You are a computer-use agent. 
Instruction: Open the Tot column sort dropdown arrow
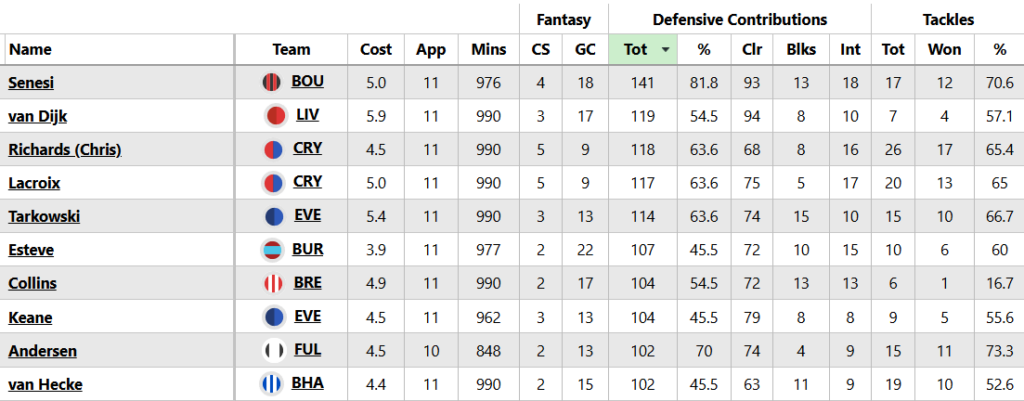click(x=666, y=49)
